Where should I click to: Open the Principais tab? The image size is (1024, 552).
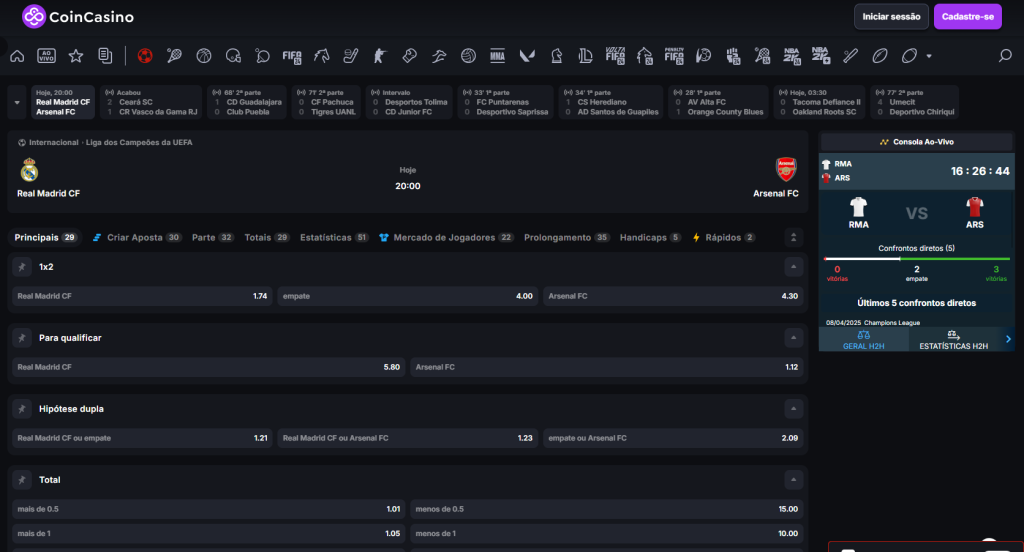pos(46,237)
